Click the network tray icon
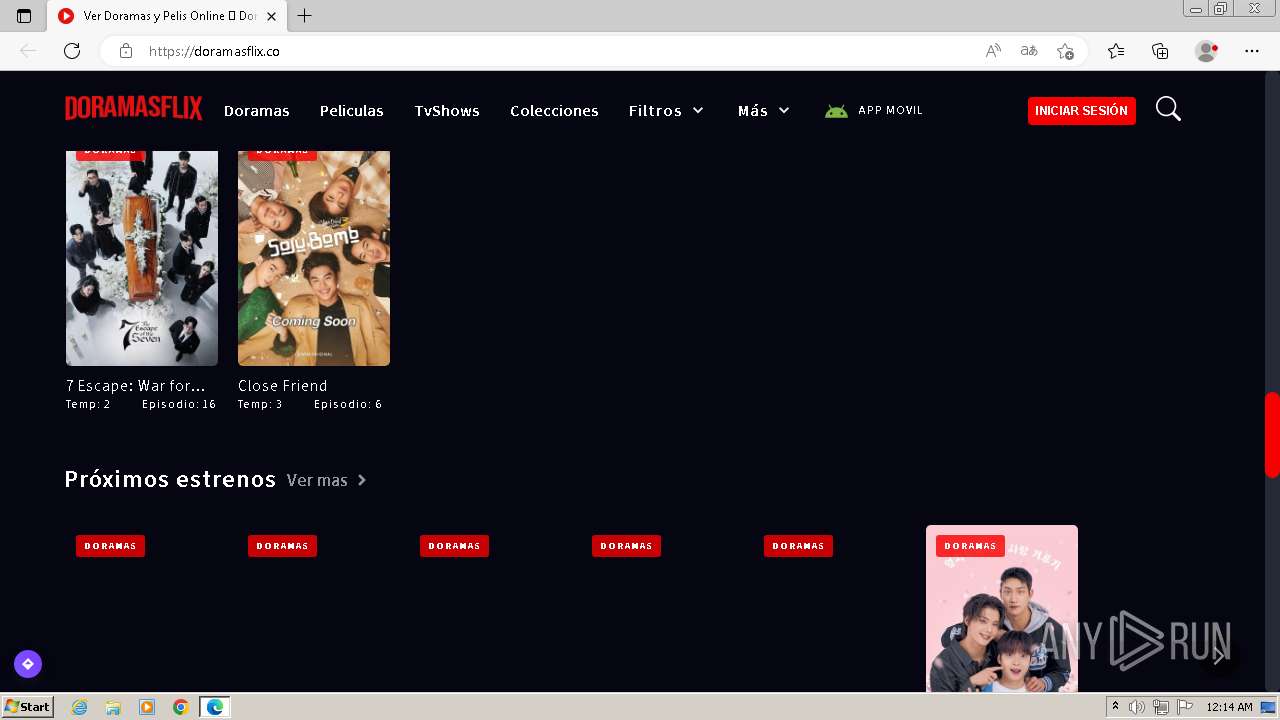The height and width of the screenshot is (720, 1280). point(1160,707)
